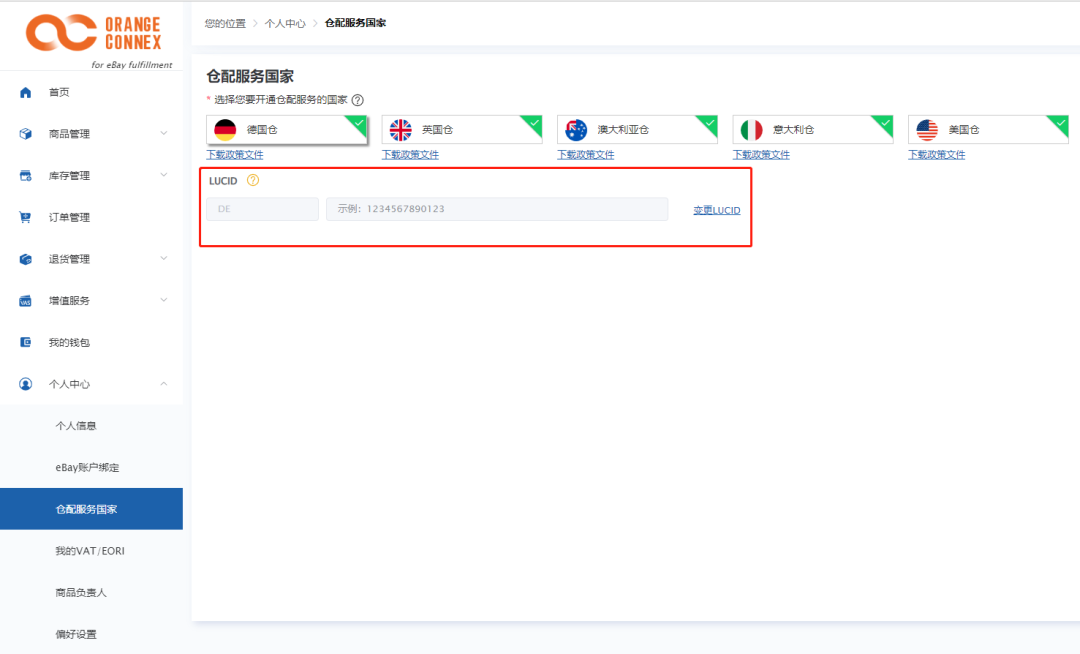
Task: Click help icon next to 选择您要开通仓配服务的国家
Action: (357, 100)
